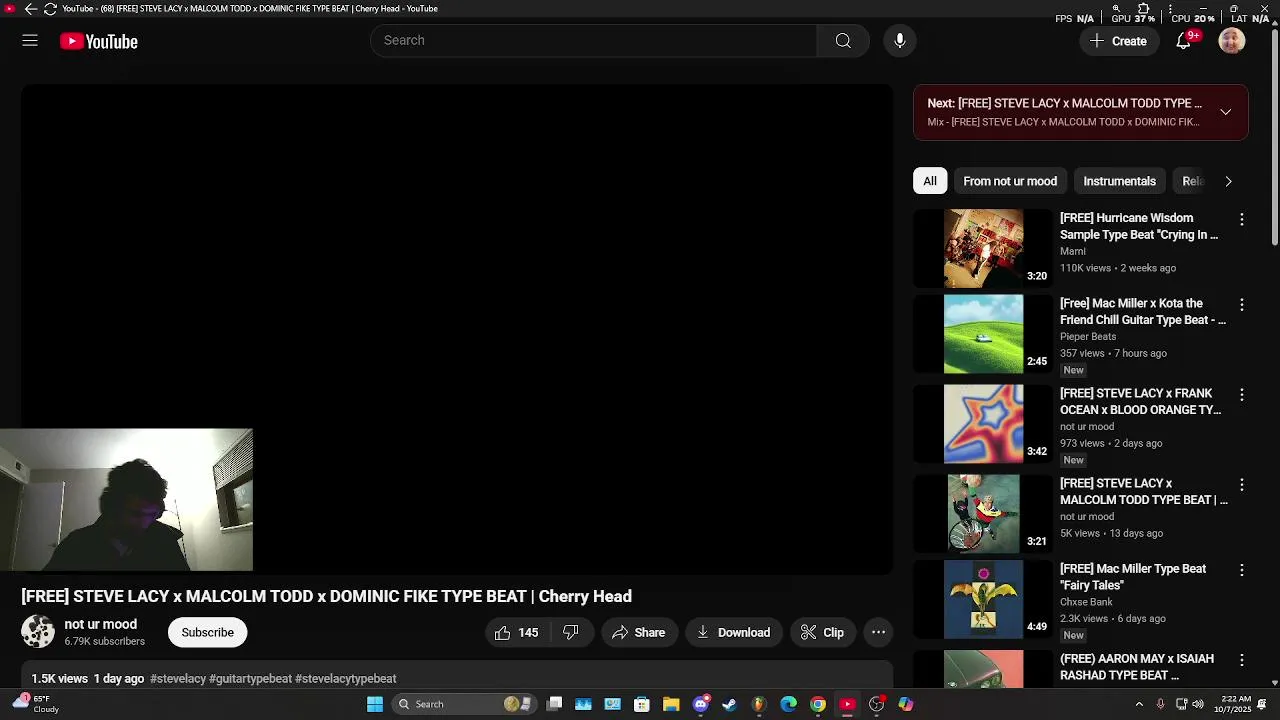Screen dimensions: 1280x720
Task: Expand the Next mix playlist panel
Action: pos(1226,112)
